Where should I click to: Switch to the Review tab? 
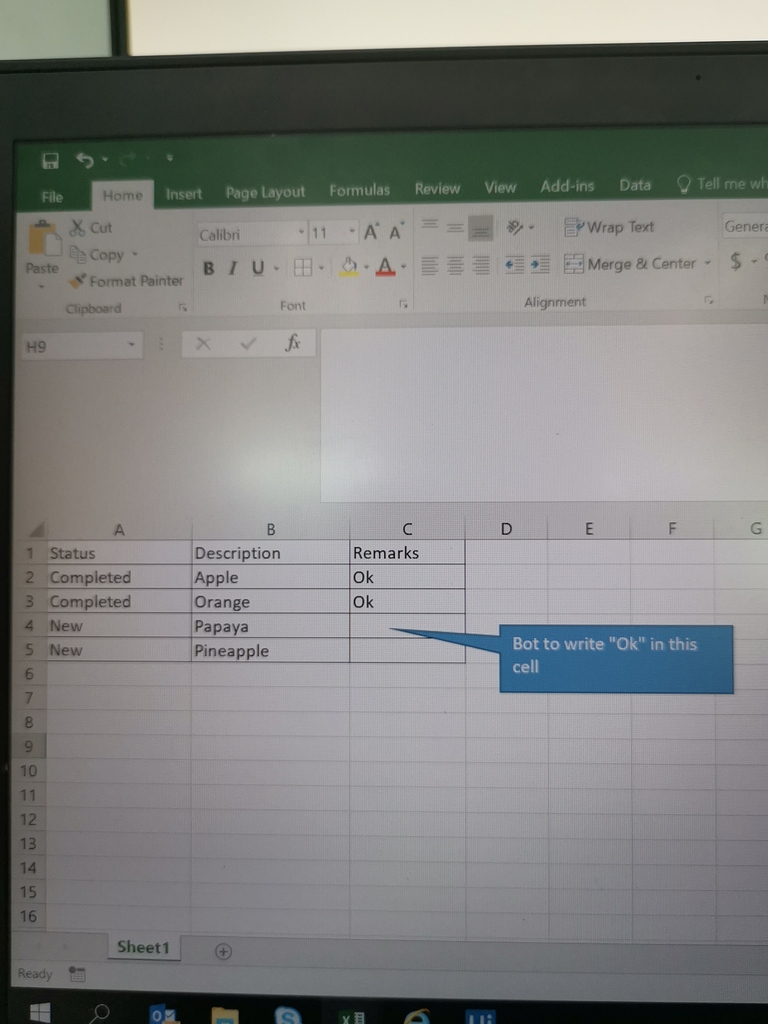(438, 189)
